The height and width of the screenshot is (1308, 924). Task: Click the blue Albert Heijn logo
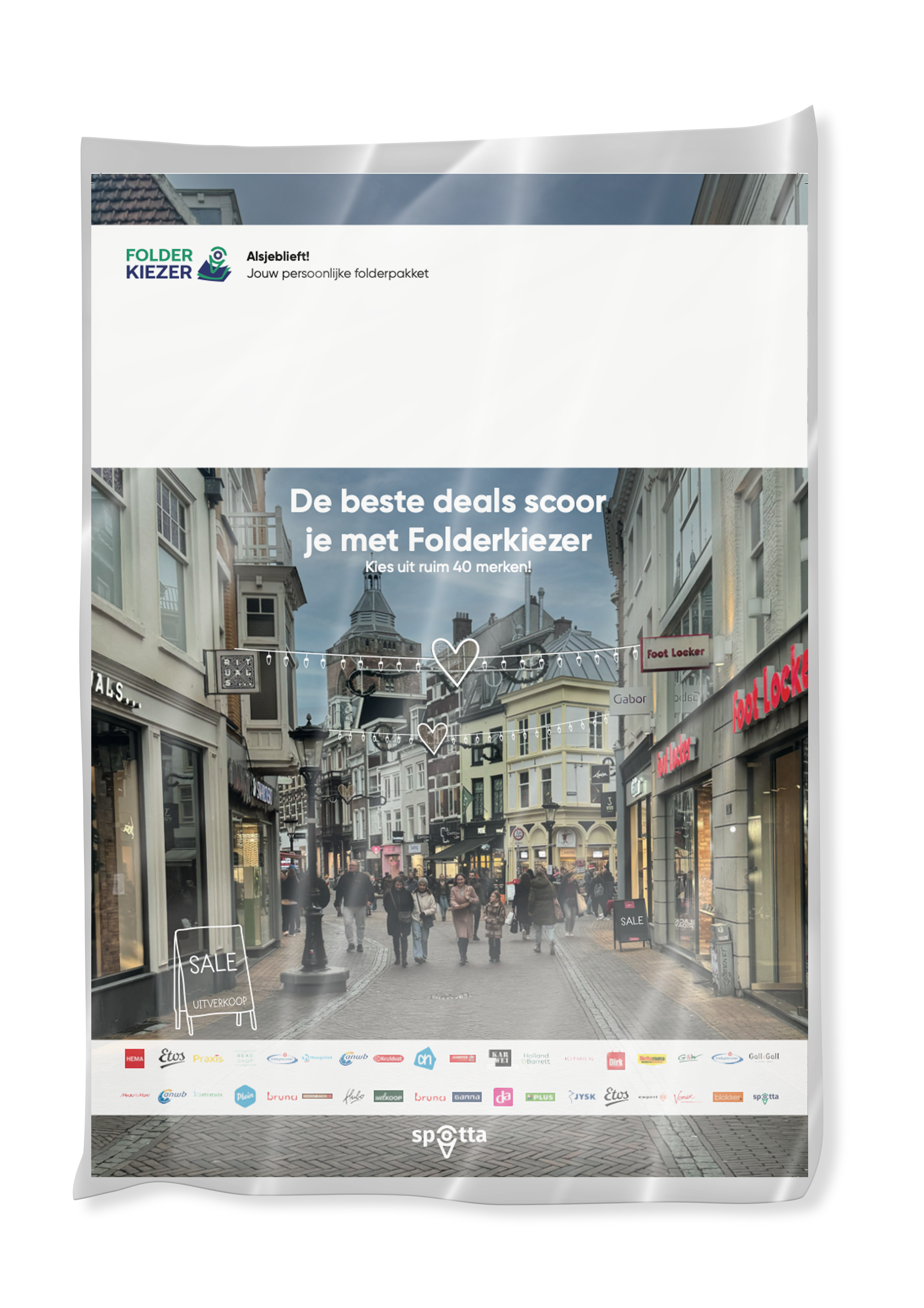(425, 1059)
